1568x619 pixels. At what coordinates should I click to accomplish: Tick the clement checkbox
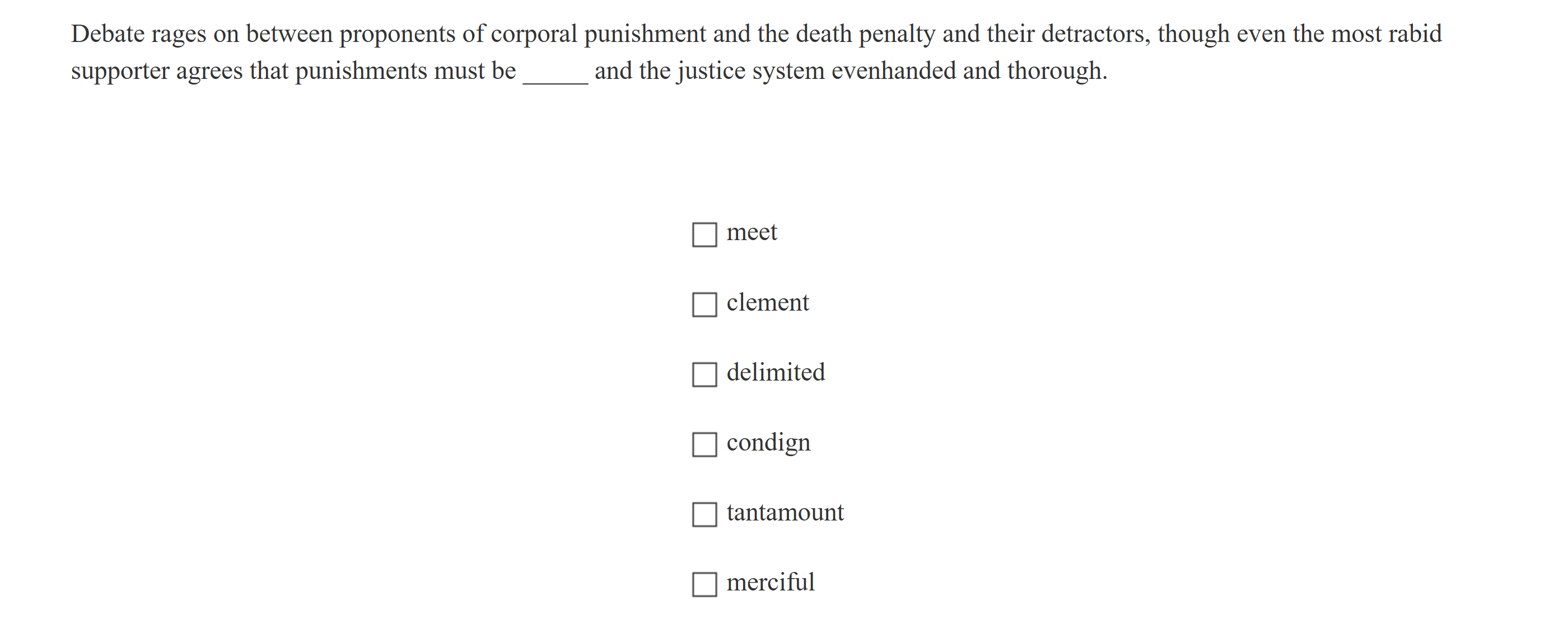(x=704, y=304)
